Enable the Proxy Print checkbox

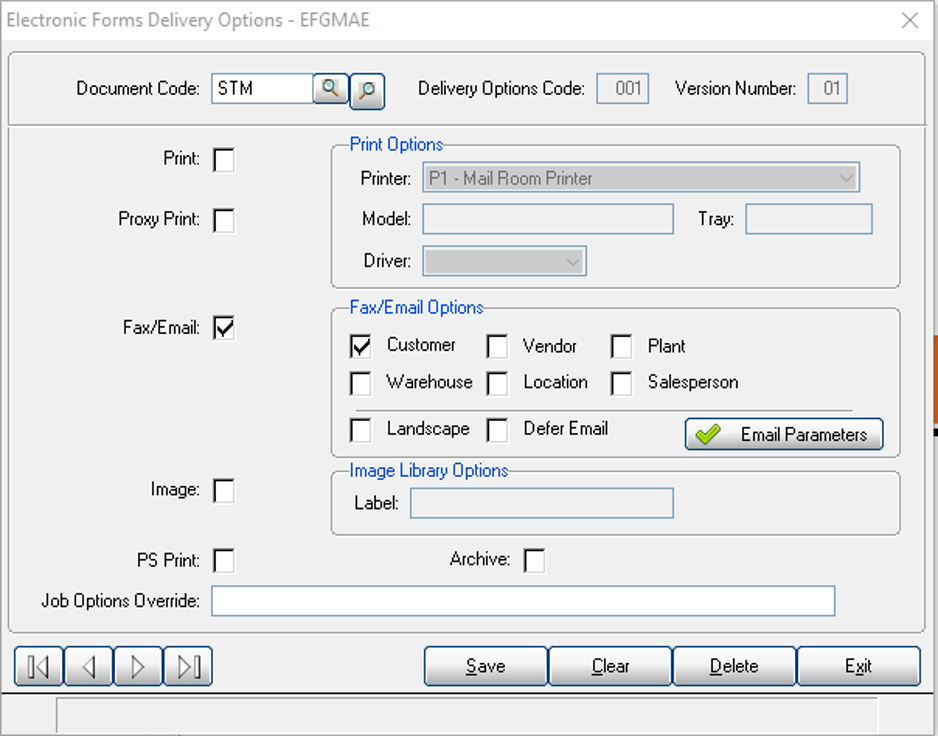pos(224,220)
